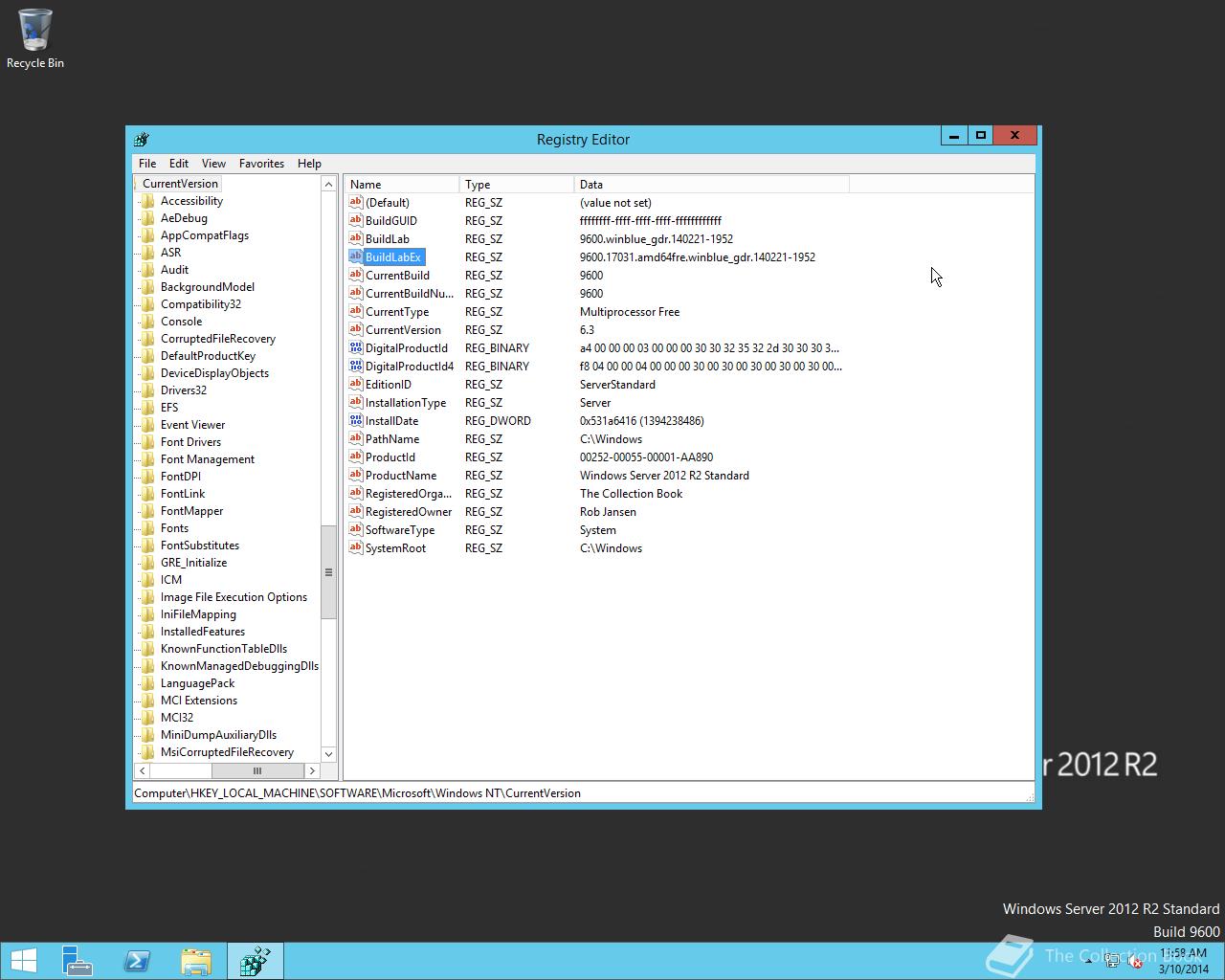The width and height of the screenshot is (1225, 980).
Task: Click the folder icon of Accessibility key
Action: (147, 201)
